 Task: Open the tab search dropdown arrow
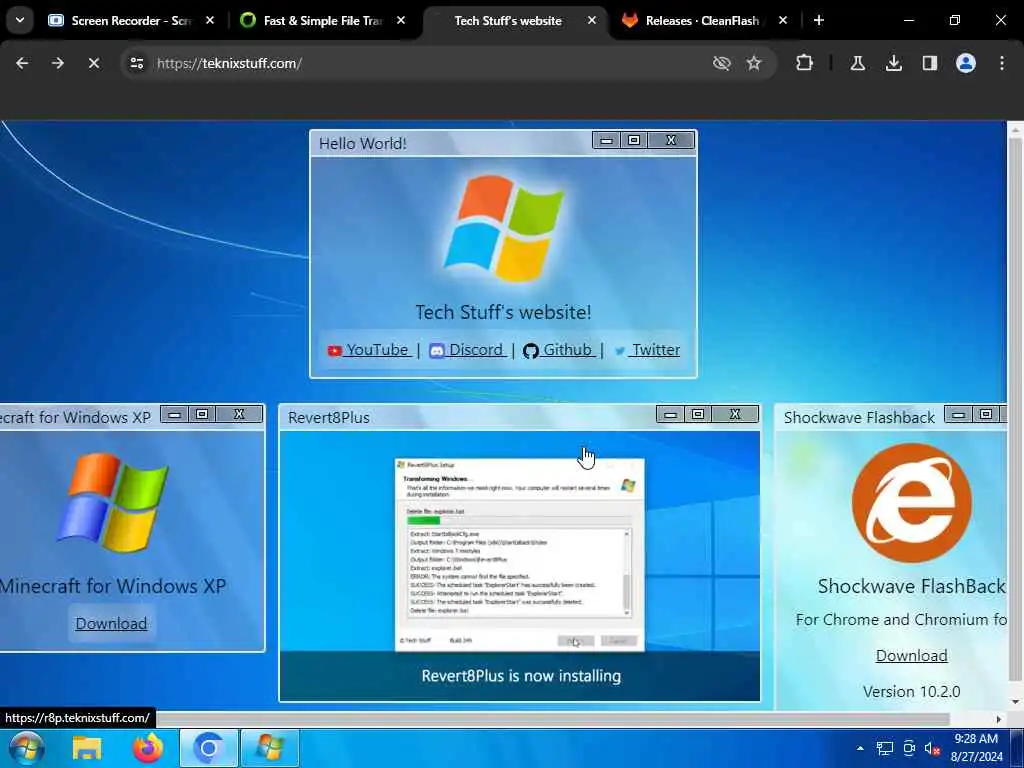point(20,20)
